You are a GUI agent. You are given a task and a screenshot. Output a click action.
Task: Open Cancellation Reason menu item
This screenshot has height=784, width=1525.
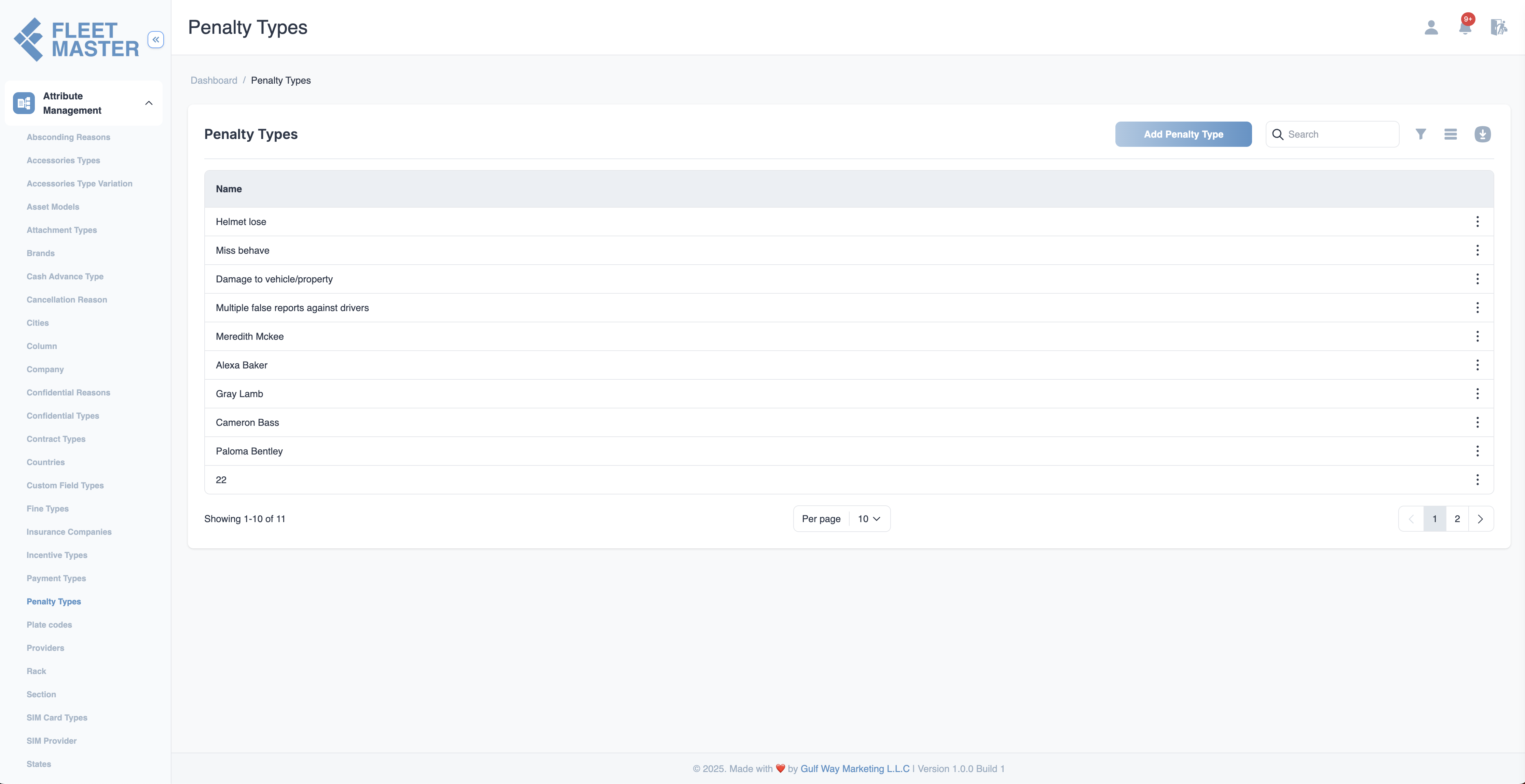tap(67, 300)
